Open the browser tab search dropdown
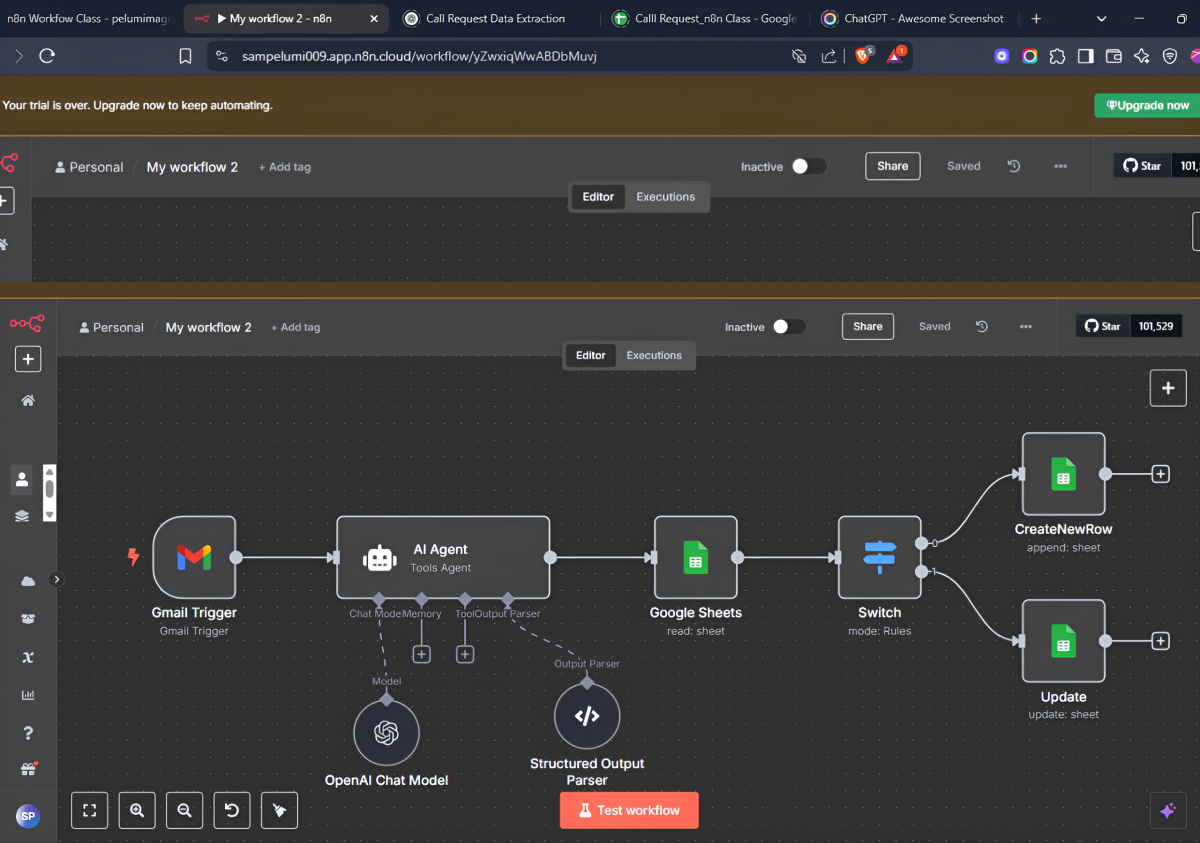The image size is (1200, 843). 1101,18
